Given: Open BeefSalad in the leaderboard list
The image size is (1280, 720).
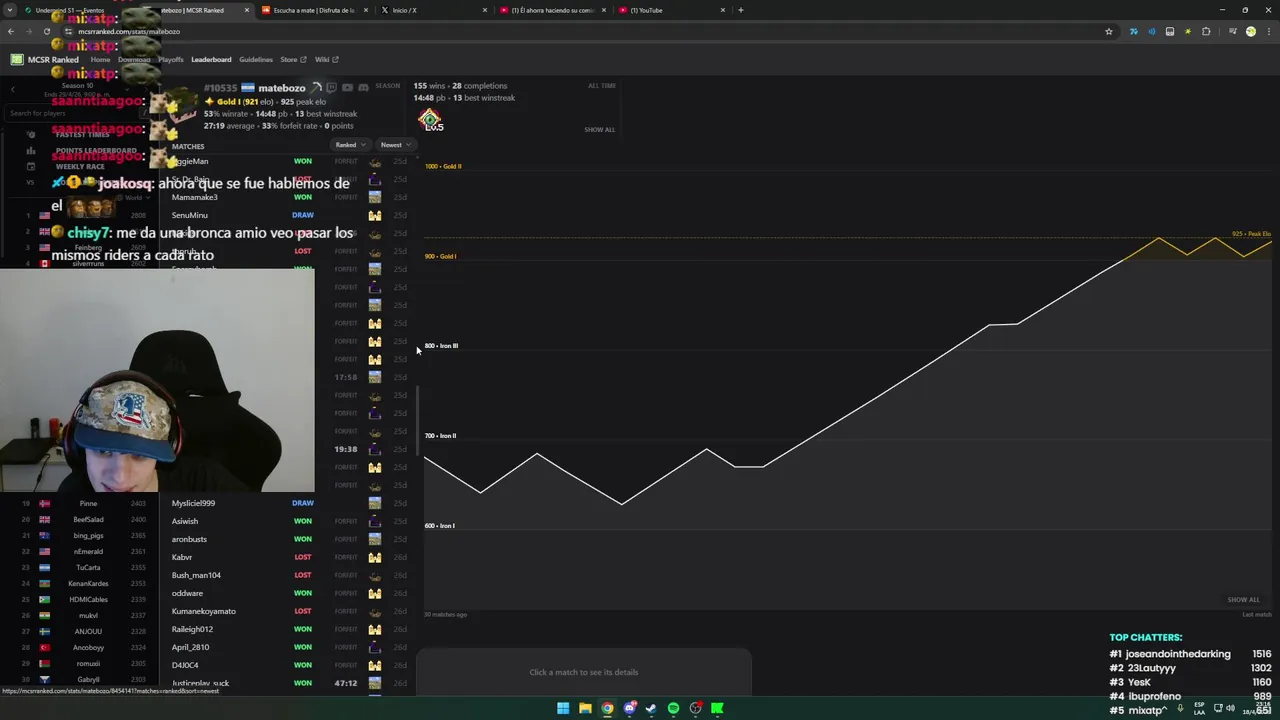Looking at the screenshot, I should (88, 520).
